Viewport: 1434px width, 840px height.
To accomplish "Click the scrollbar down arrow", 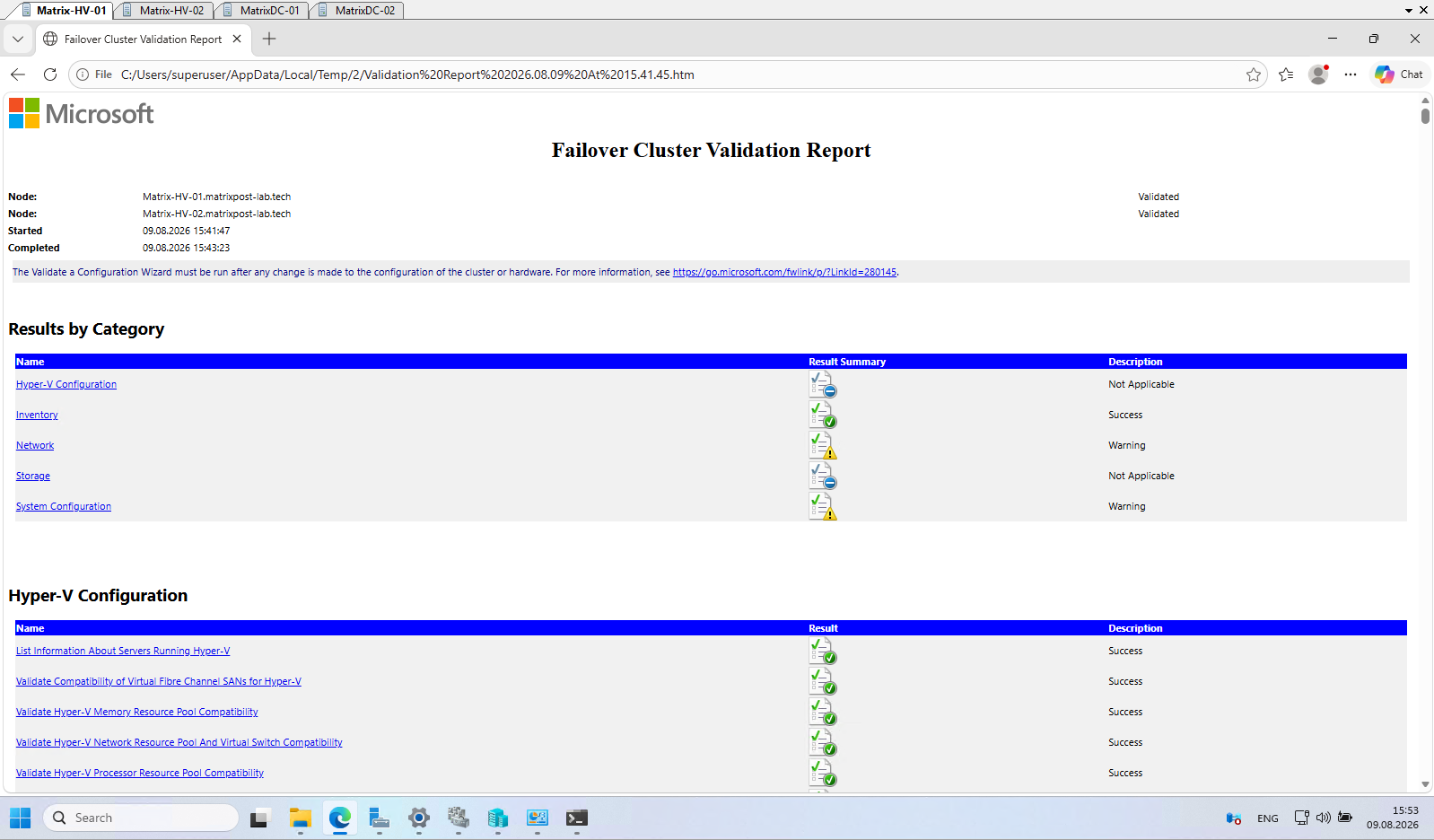I will [1425, 784].
